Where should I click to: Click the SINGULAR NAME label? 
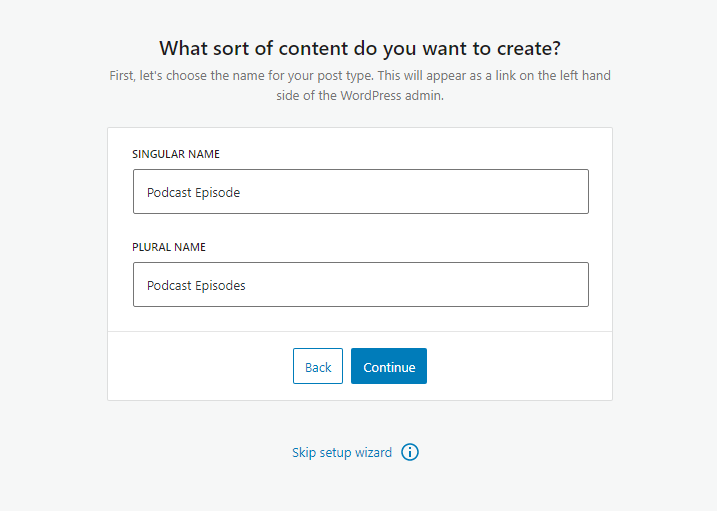[176, 155]
